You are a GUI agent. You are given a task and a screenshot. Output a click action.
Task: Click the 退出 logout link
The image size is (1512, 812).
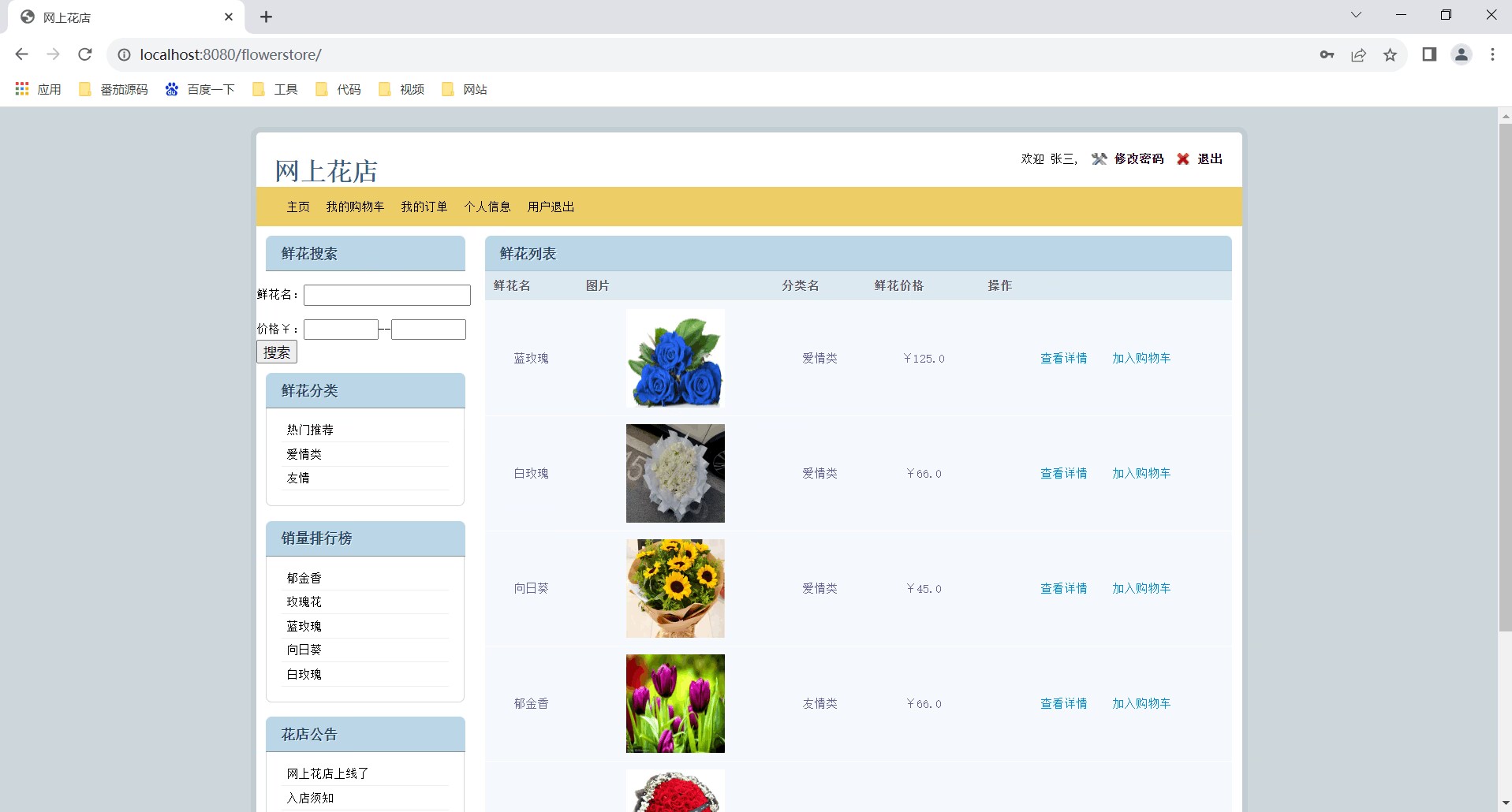(x=1210, y=158)
